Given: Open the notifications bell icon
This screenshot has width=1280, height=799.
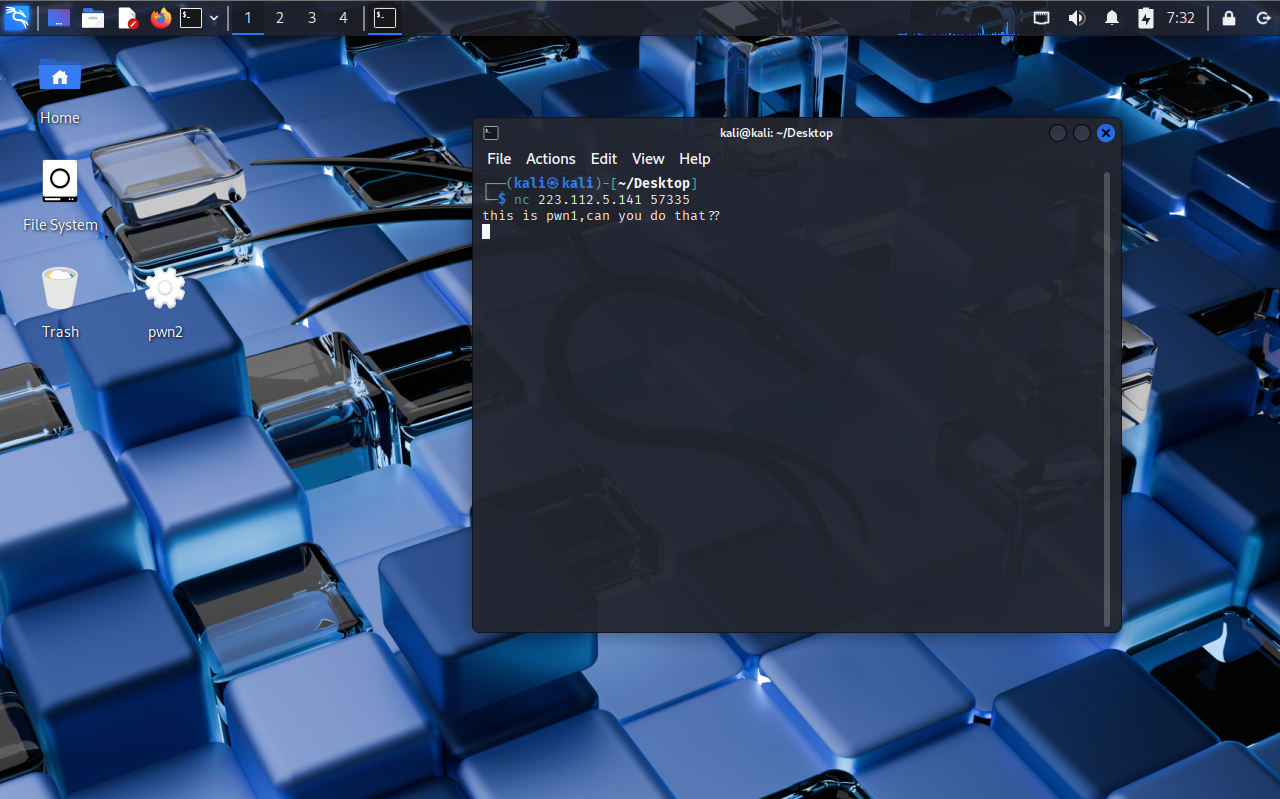Looking at the screenshot, I should [1112, 18].
